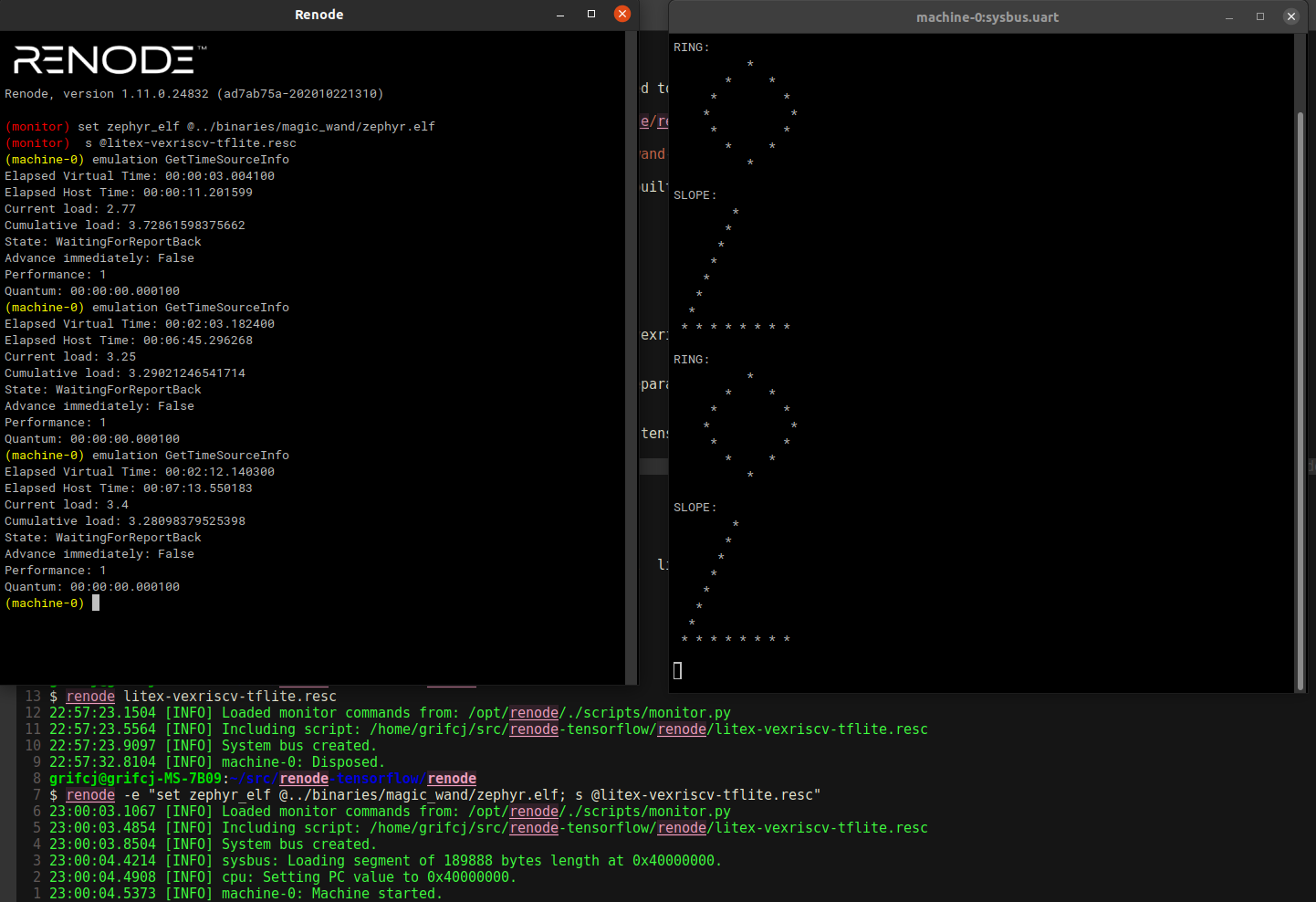This screenshot has height=902, width=1316.
Task: Click the "$ renode litex-vexriscv-tflite.resc" command on line 13
Action: pos(193,697)
